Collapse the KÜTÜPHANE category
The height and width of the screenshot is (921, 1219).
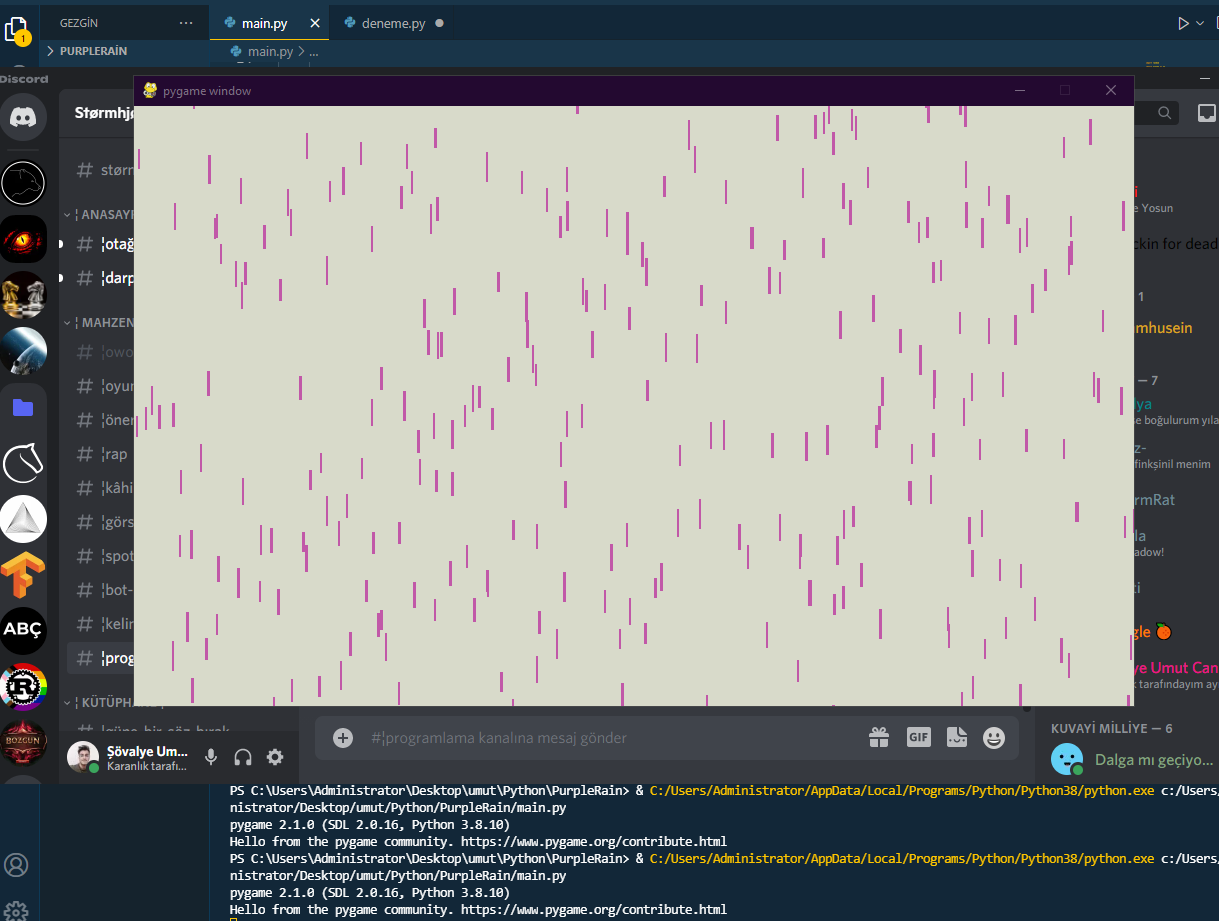[x=100, y=703]
